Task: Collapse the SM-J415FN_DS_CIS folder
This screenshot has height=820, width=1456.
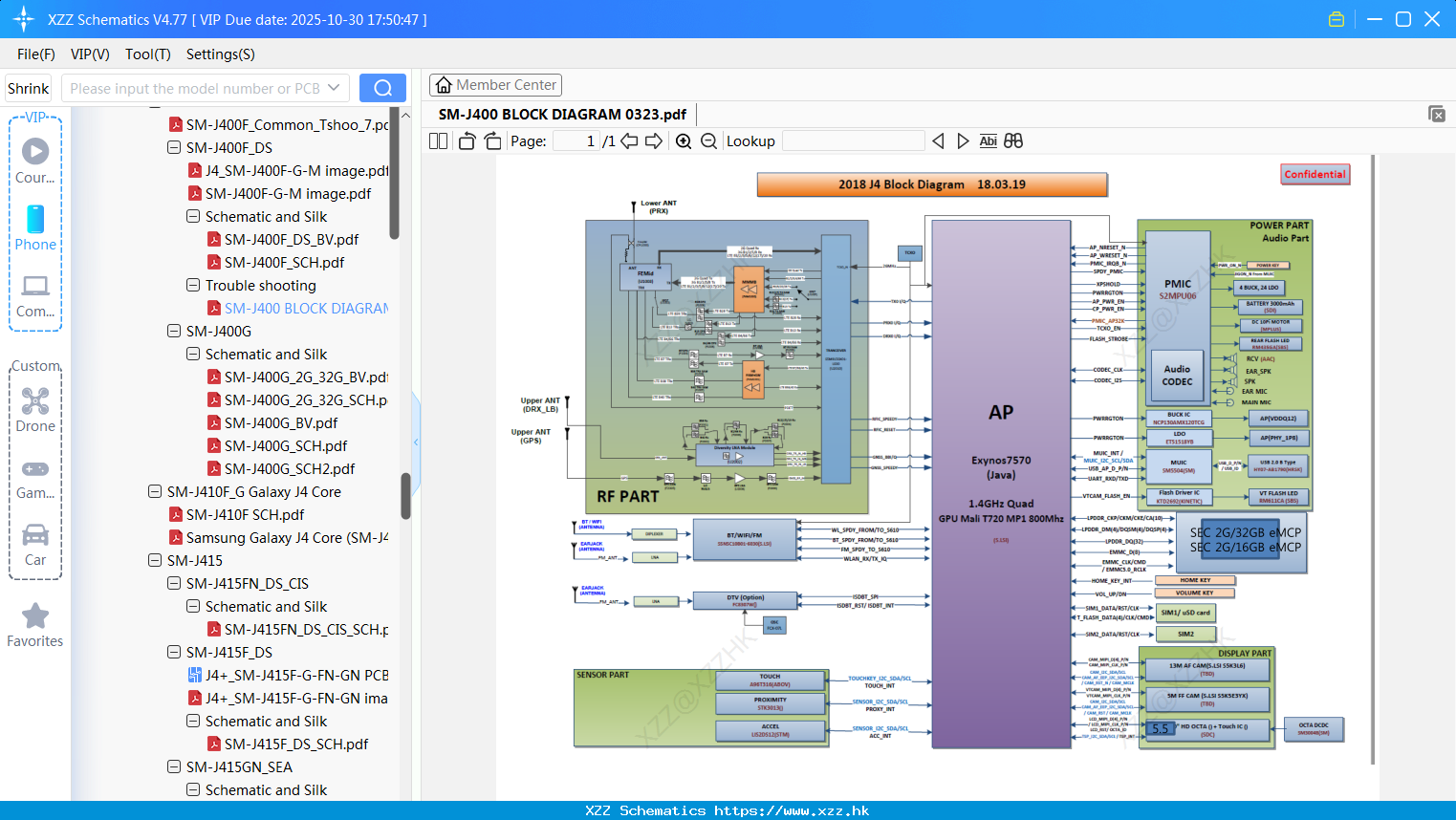Action: (x=174, y=583)
